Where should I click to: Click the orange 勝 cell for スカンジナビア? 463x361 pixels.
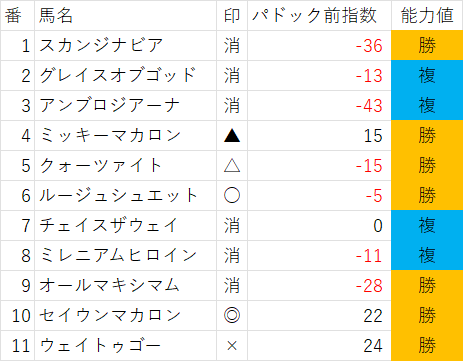click(x=427, y=46)
